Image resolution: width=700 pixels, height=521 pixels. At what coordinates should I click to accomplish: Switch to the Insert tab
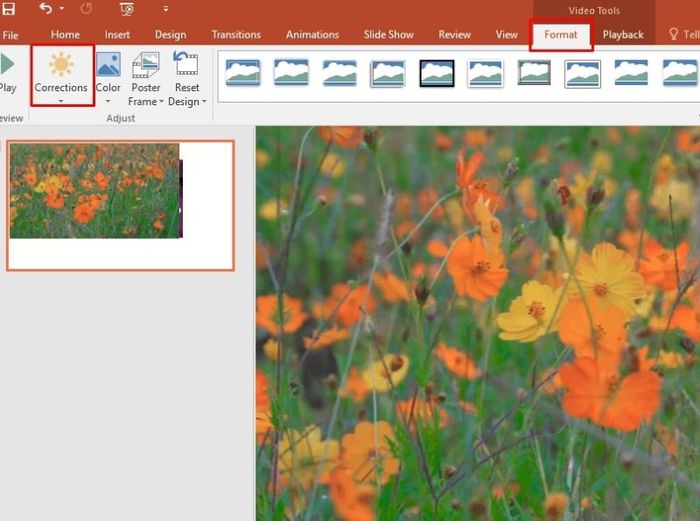click(x=117, y=35)
